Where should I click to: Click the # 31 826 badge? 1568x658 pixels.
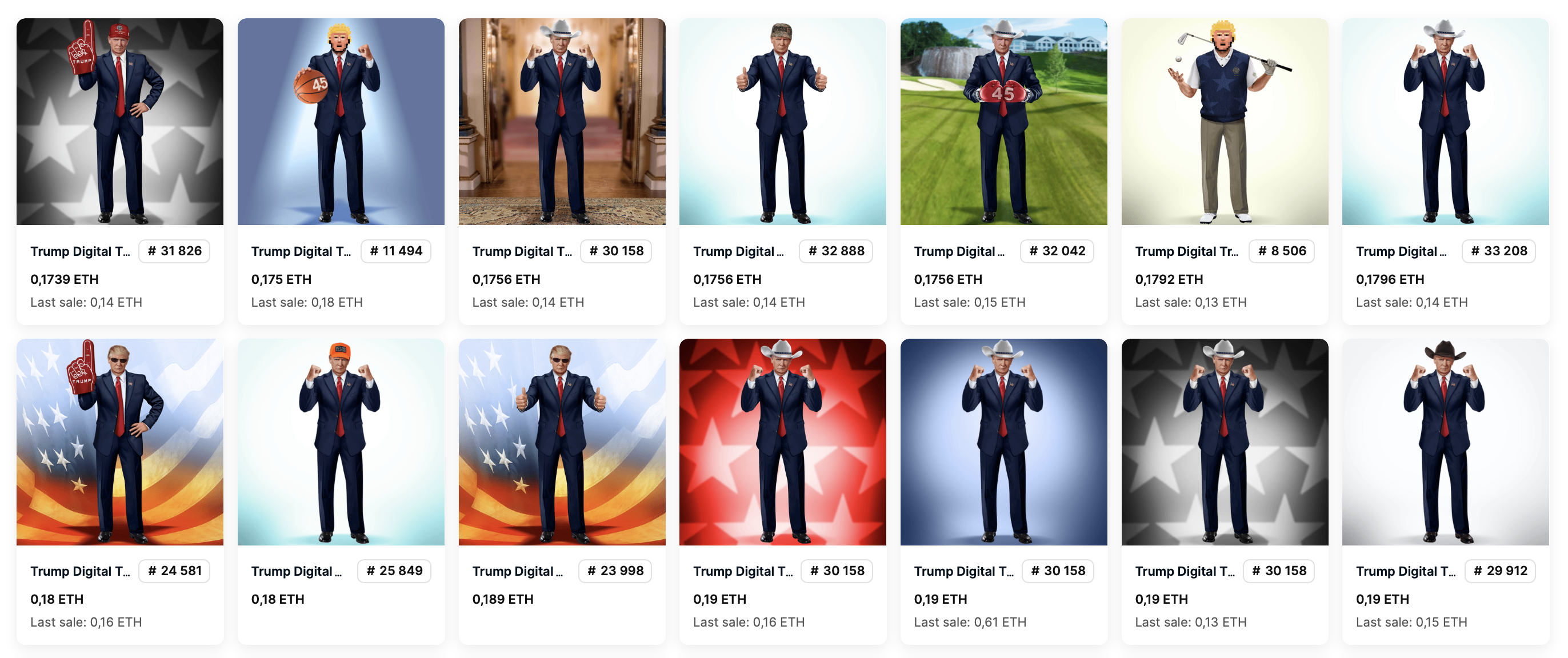[175, 251]
